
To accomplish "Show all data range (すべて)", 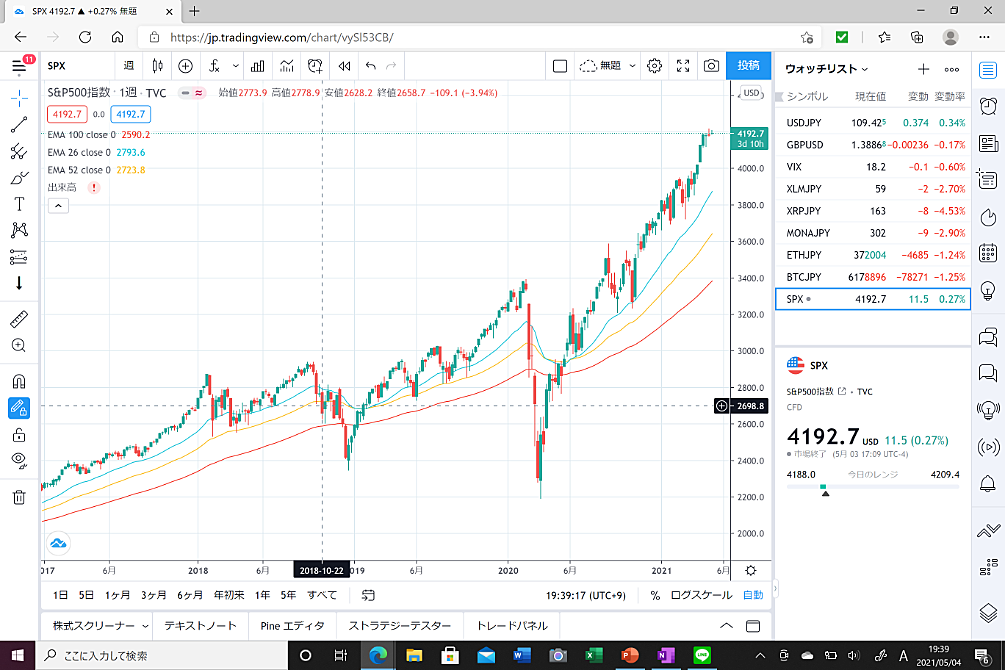I will [322, 596].
